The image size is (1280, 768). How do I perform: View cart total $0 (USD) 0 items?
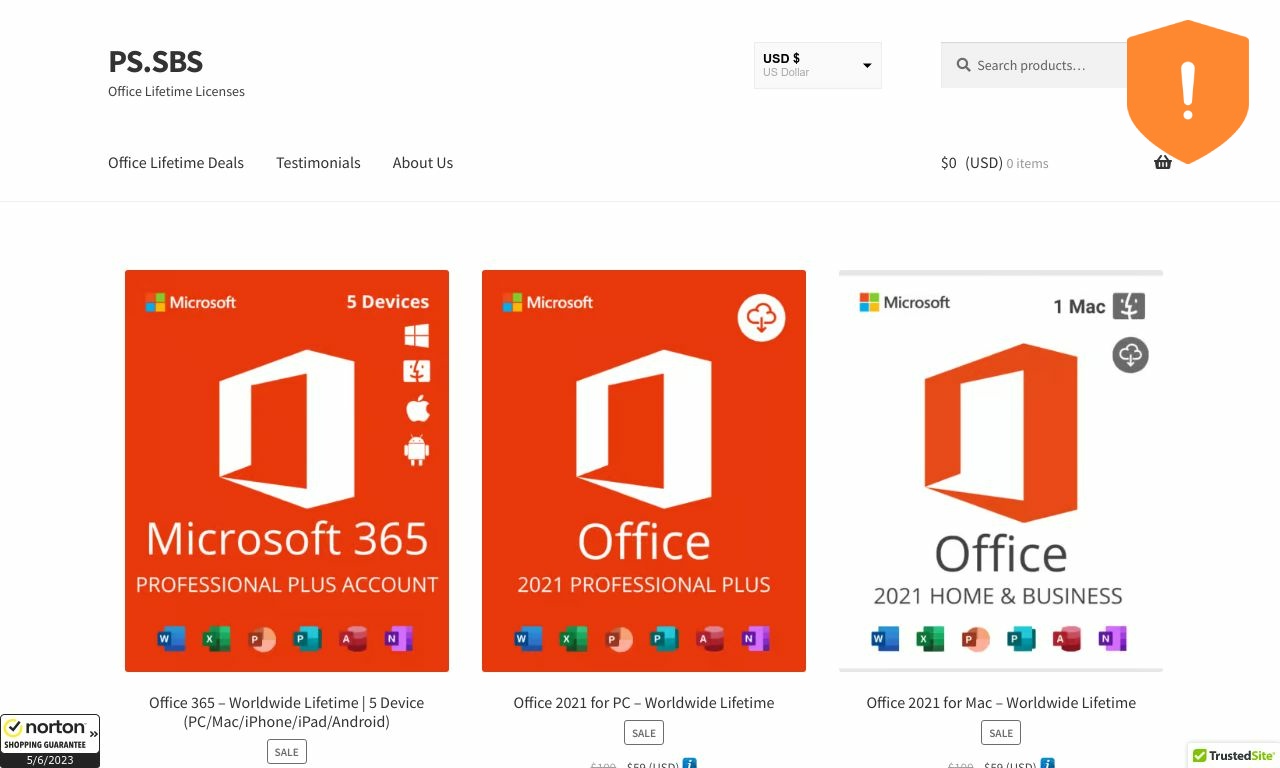(x=994, y=163)
